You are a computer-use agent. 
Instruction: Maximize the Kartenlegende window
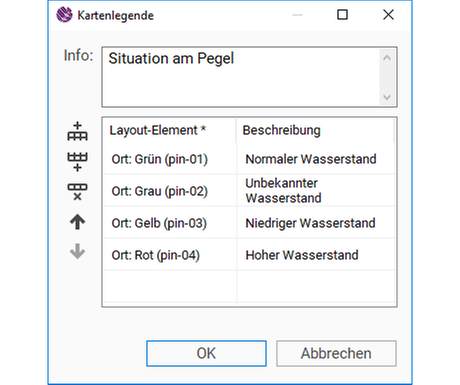click(342, 15)
